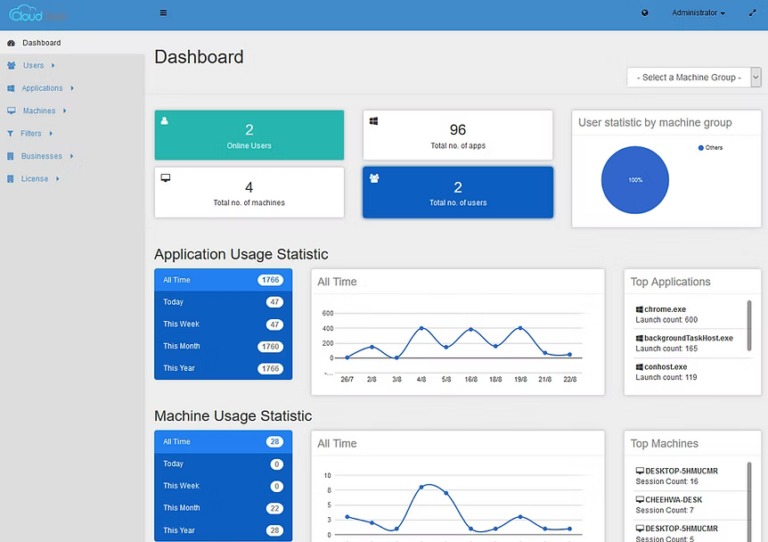Select Today under Application Usage Statistic
The width and height of the screenshot is (768, 542).
pos(223,302)
